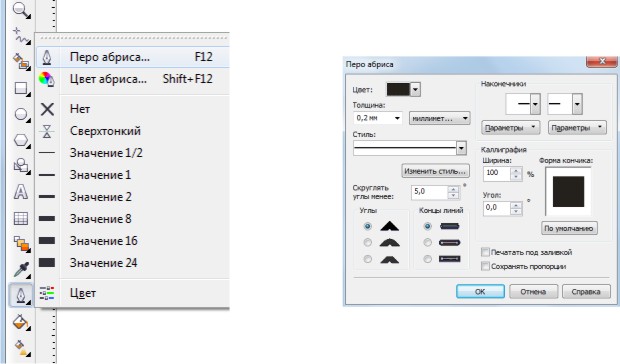Enable the 'Сохранять пропорции' checkbox
Screen dimensions: 620x364
coord(485,266)
